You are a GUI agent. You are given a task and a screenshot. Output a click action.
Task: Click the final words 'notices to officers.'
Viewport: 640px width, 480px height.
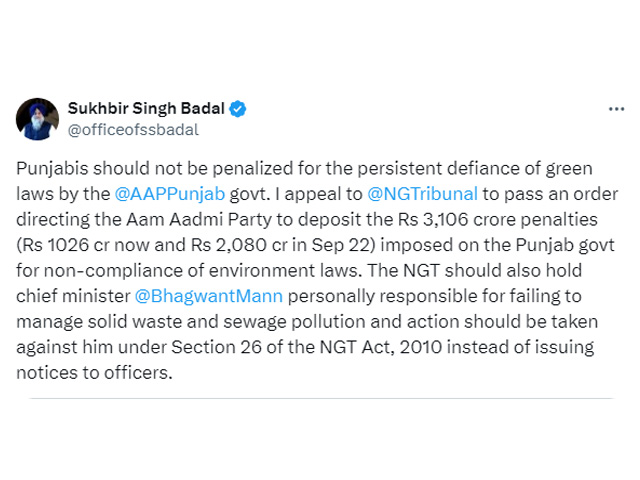pyautogui.click(x=94, y=373)
